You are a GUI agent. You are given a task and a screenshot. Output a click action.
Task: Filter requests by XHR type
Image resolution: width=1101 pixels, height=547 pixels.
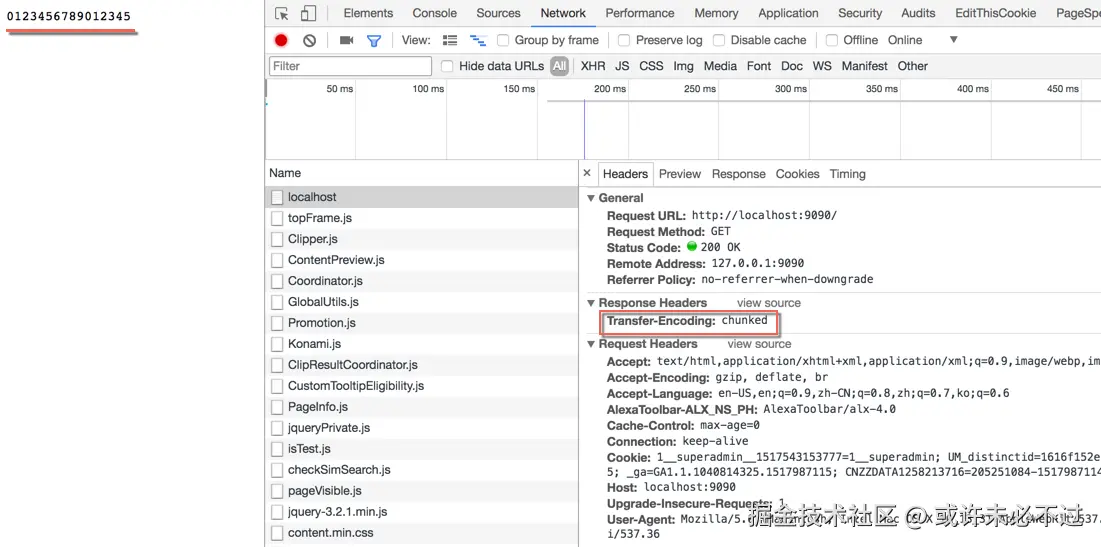pos(593,66)
